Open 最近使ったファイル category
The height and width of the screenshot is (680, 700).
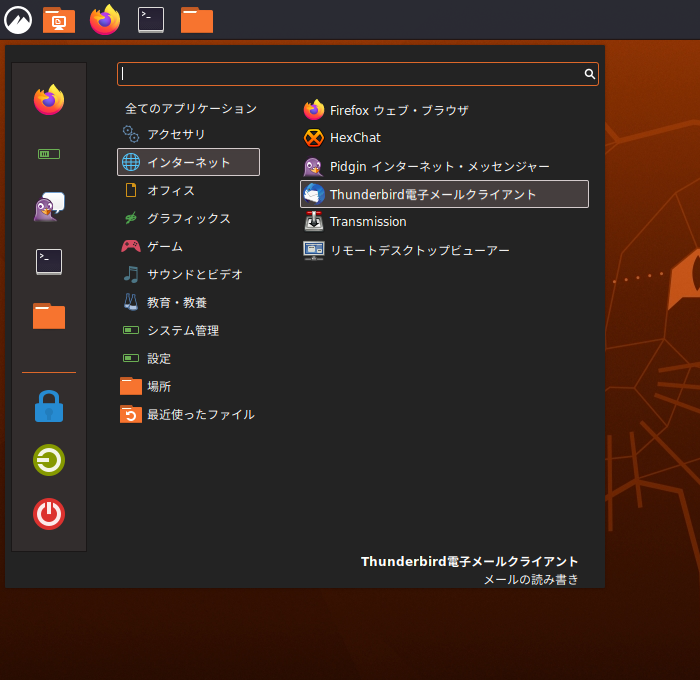tap(188, 414)
